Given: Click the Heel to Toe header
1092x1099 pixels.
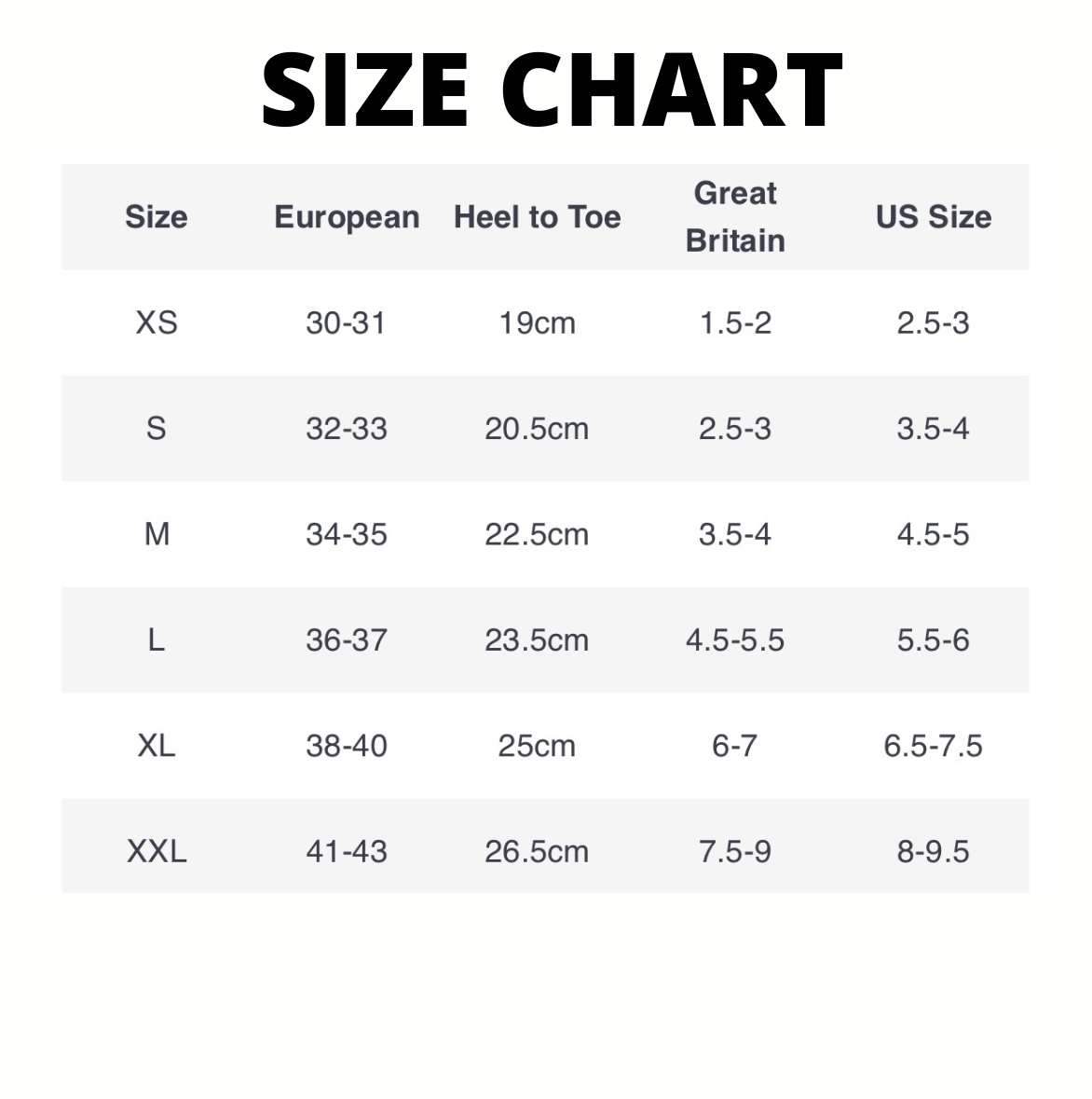Looking at the screenshot, I should point(537,217).
